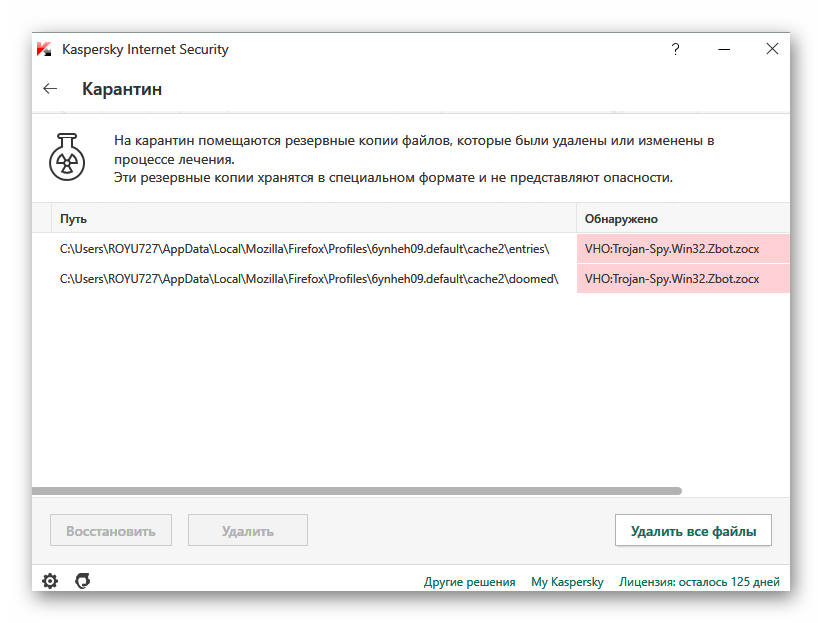The width and height of the screenshot is (822, 623).
Task: Click the quarantine flask icon
Action: click(x=67, y=157)
